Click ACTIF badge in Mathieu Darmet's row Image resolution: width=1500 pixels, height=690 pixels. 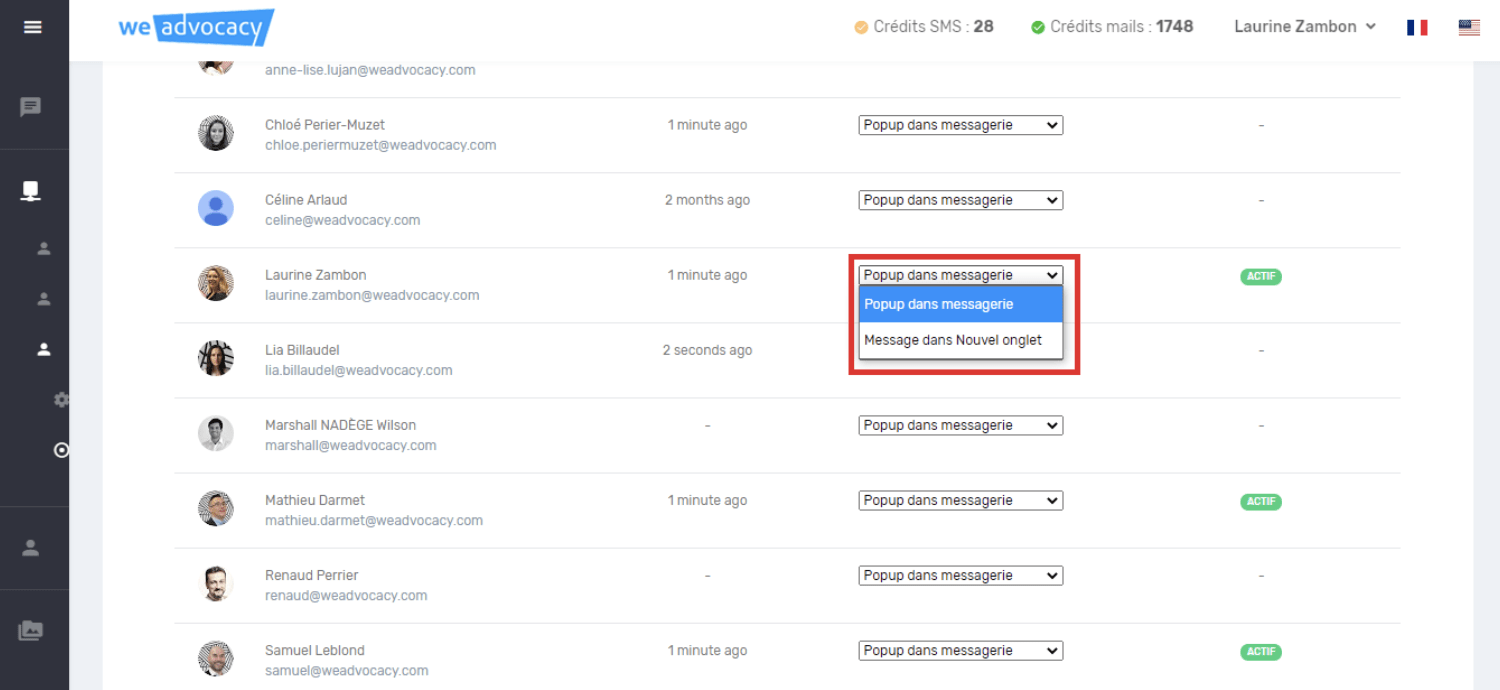pos(1261,502)
